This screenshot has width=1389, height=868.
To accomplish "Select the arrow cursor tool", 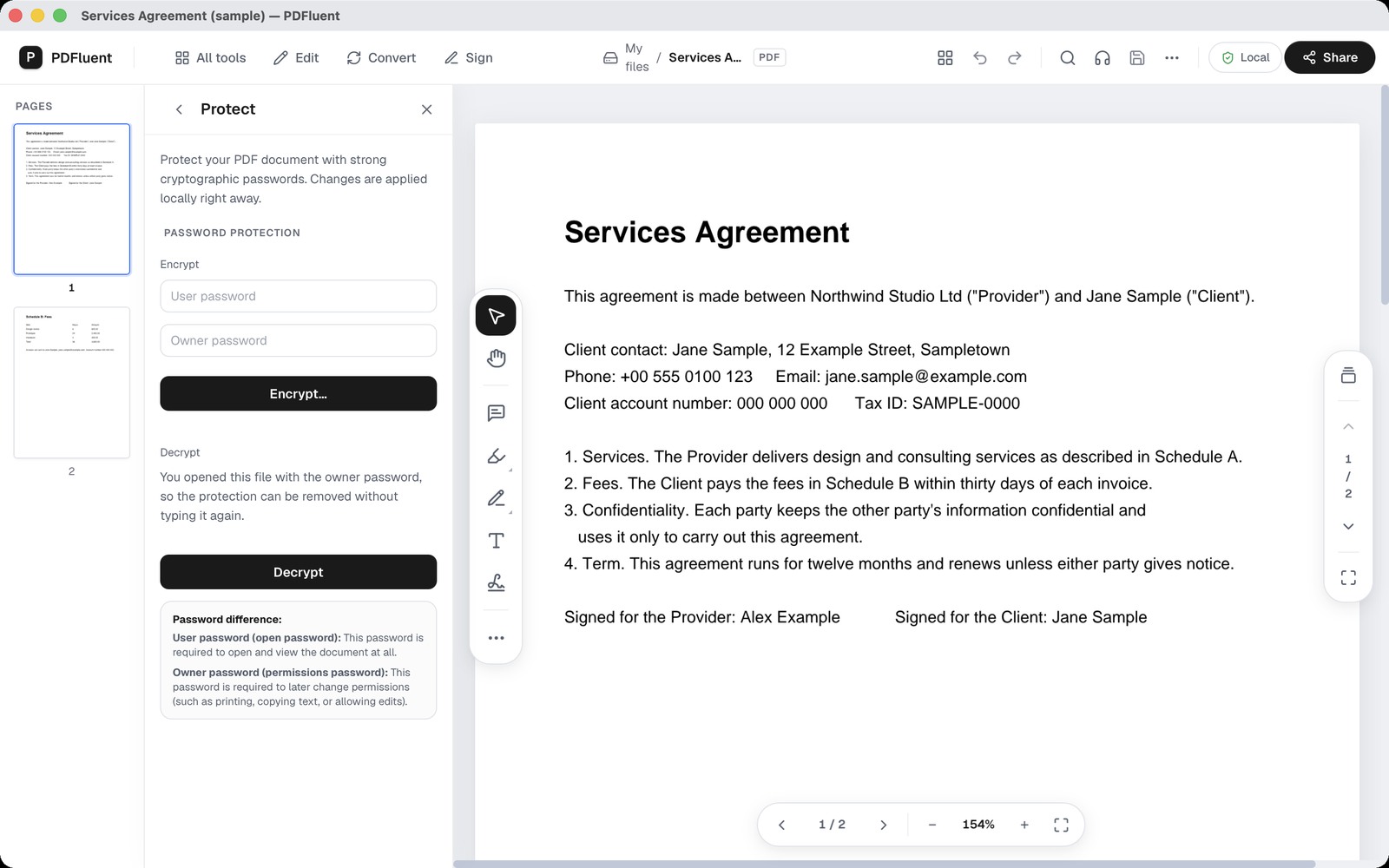I will (x=496, y=315).
